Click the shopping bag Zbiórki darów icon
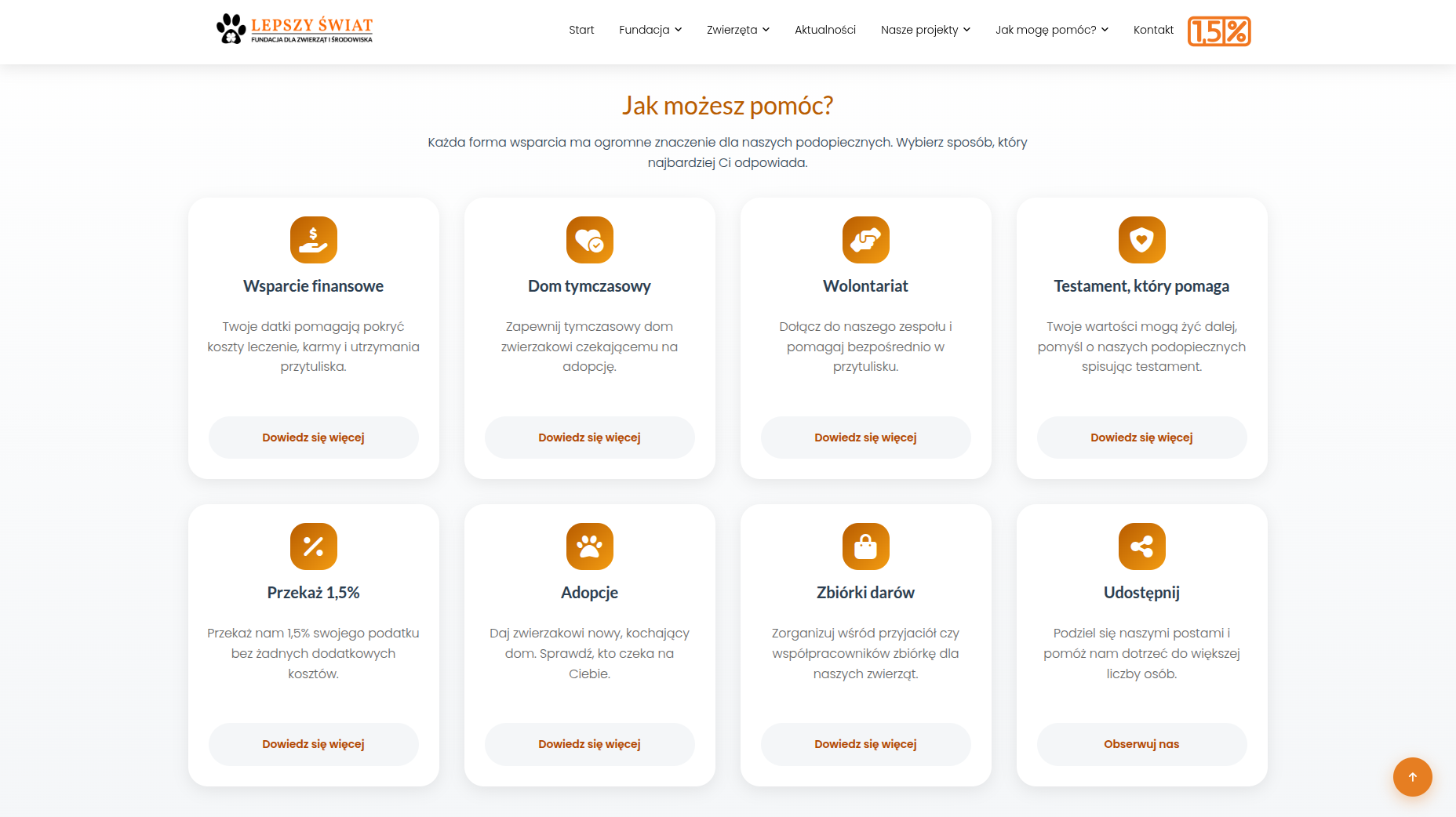This screenshot has width=1456, height=817. pos(865,546)
